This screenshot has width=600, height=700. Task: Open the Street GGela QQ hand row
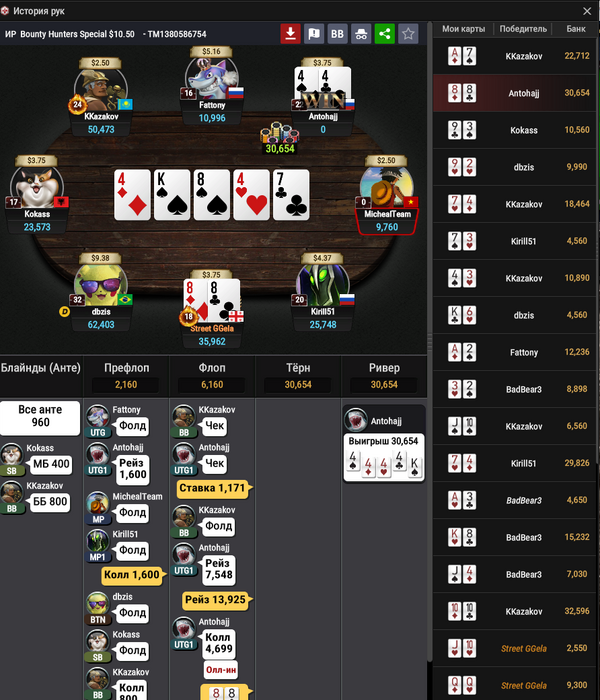515,685
